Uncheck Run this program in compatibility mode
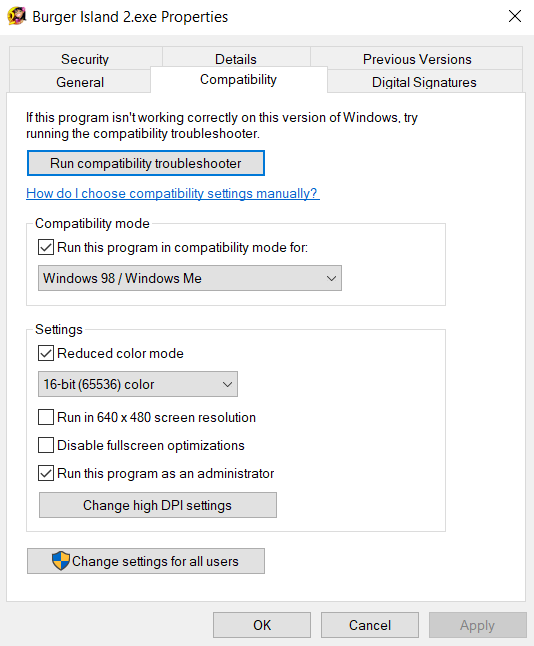 click(46, 248)
